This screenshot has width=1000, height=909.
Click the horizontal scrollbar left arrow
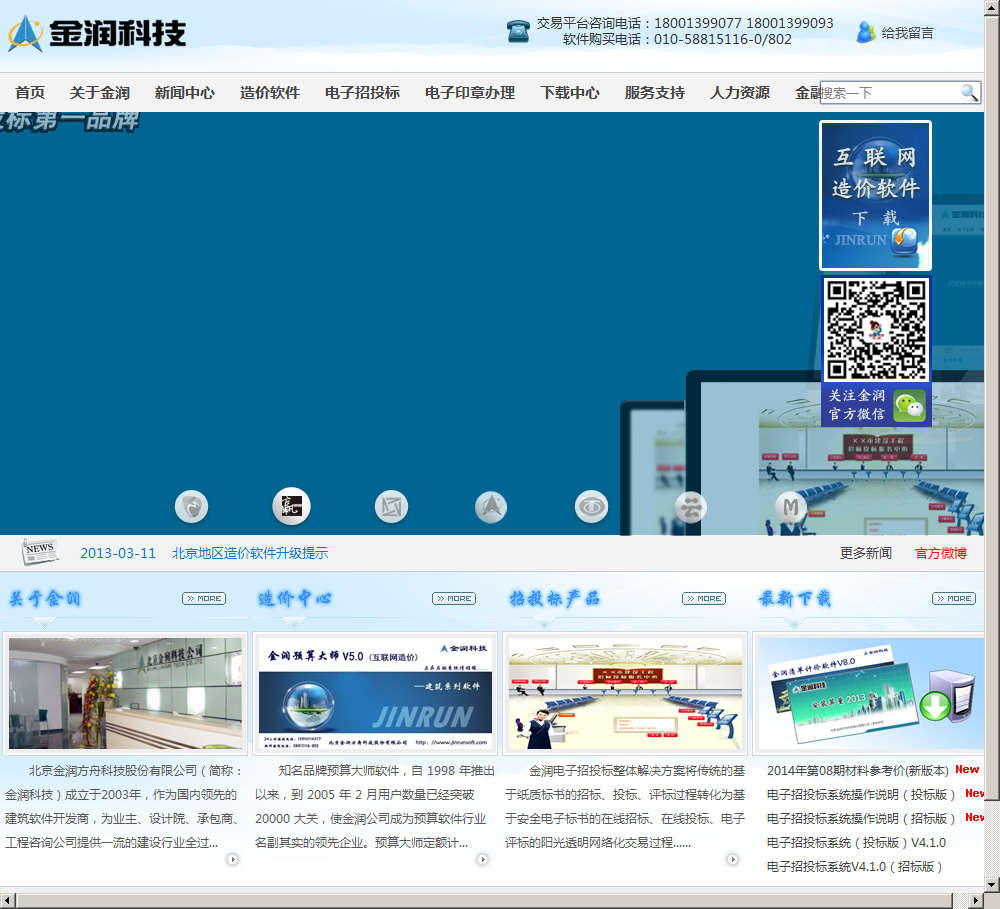click(x=7, y=900)
